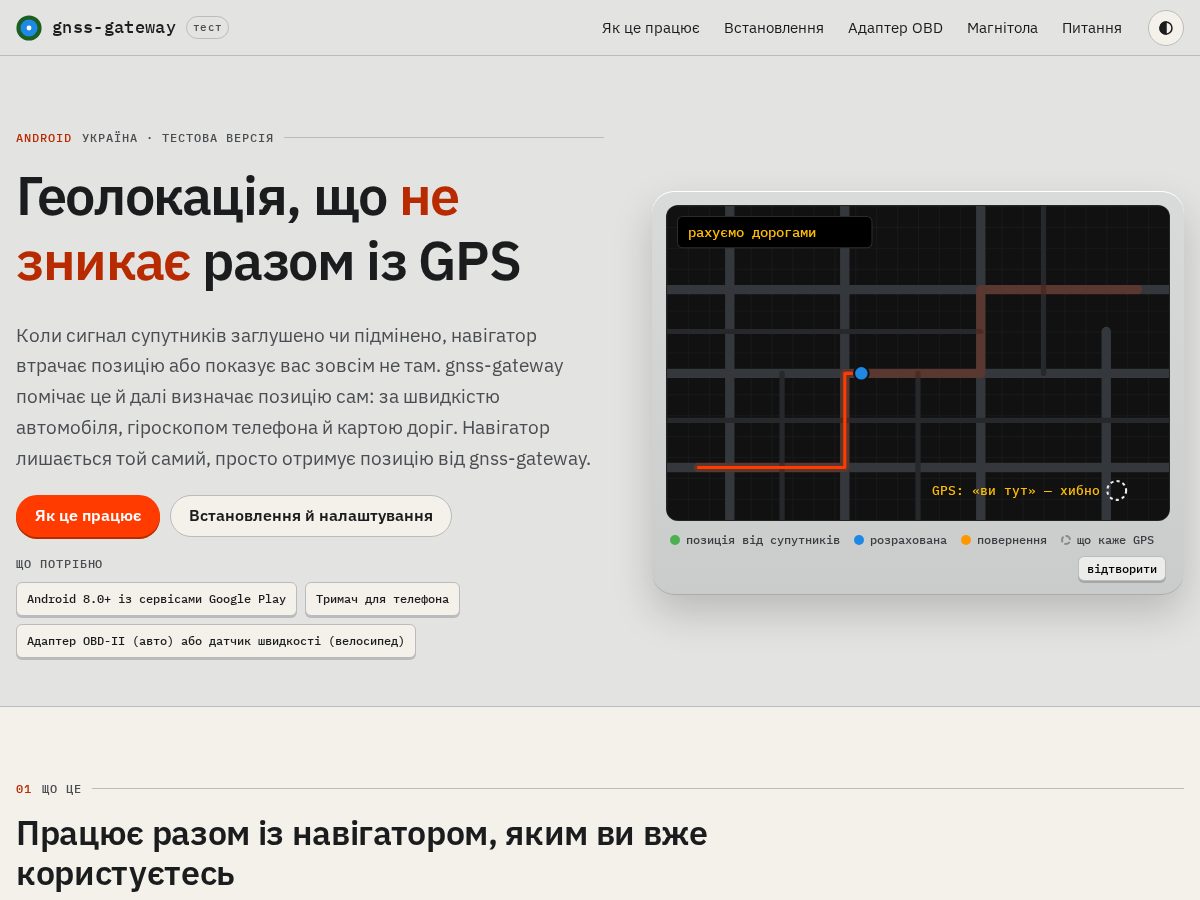Image resolution: width=1200 pixels, height=900 pixels.
Task: Click the orange 'Як це працює' button
Action: tap(88, 516)
